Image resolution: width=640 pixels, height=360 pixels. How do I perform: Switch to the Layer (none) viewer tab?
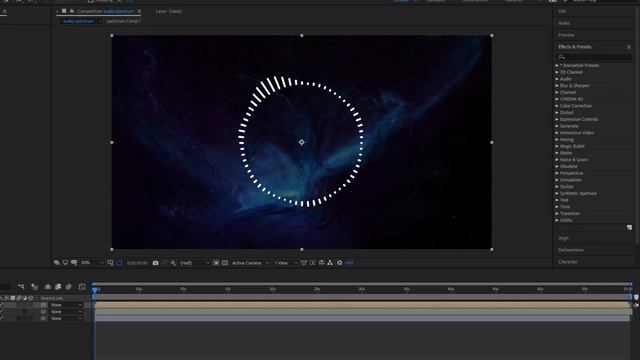(x=169, y=11)
